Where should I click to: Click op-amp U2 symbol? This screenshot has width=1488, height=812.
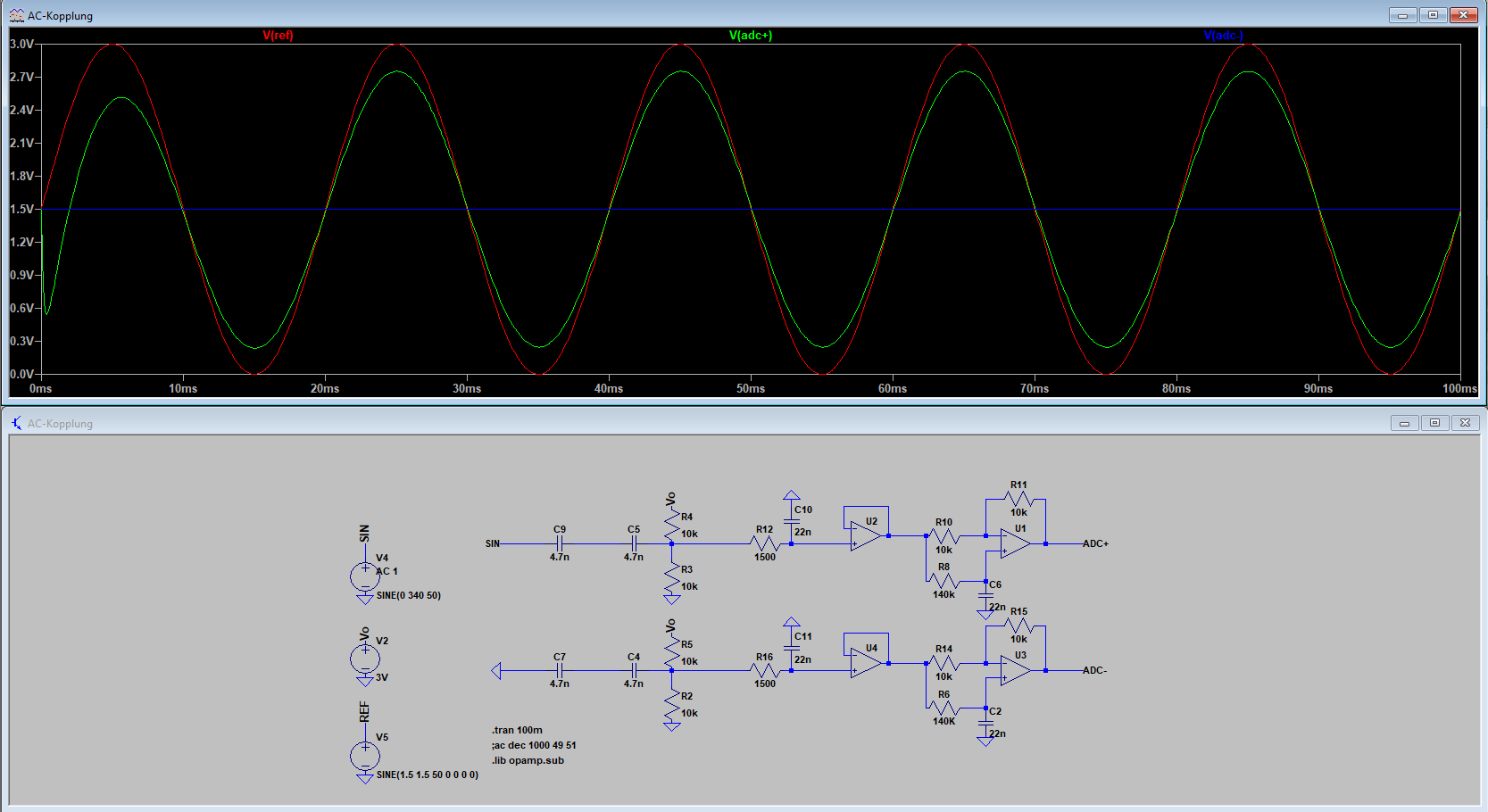(x=865, y=536)
